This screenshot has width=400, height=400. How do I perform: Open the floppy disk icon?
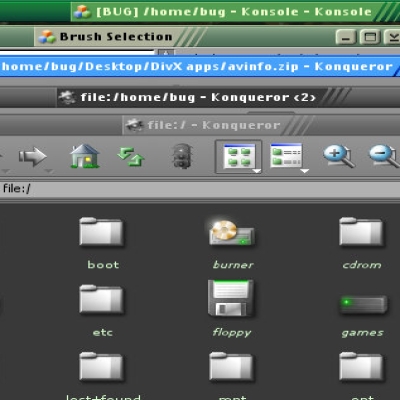(231, 298)
